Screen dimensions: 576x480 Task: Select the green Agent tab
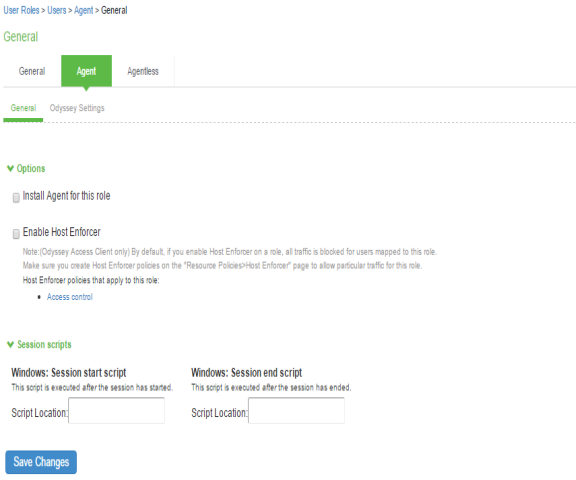[86, 71]
